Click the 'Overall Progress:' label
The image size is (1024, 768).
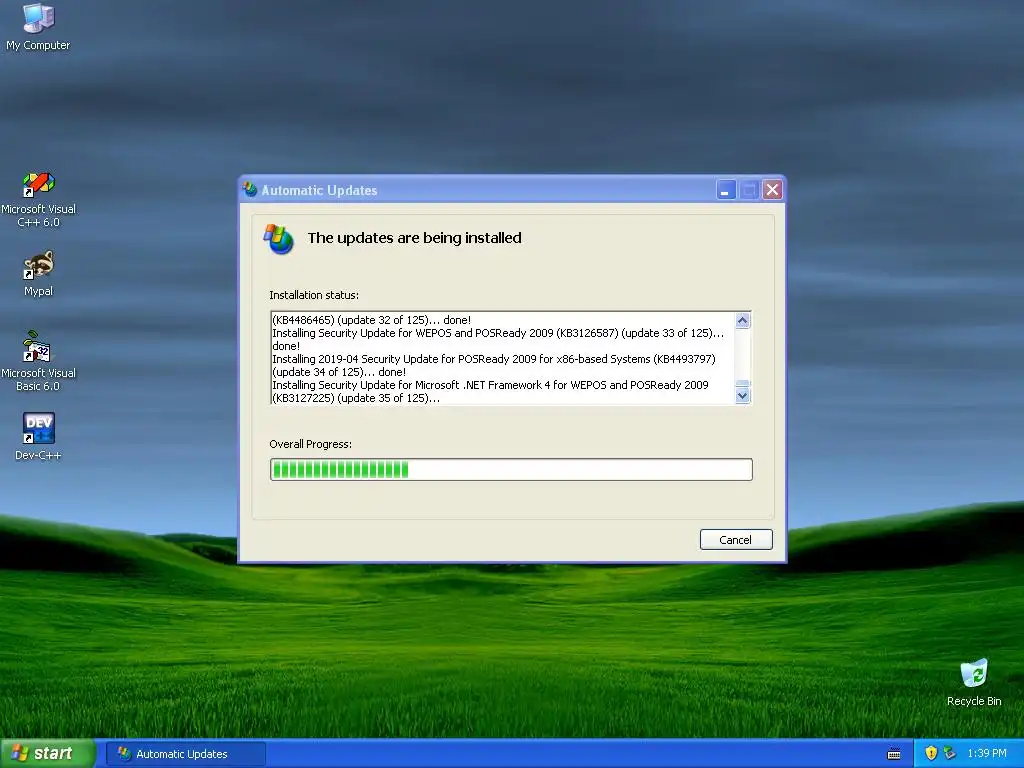pyautogui.click(x=311, y=444)
